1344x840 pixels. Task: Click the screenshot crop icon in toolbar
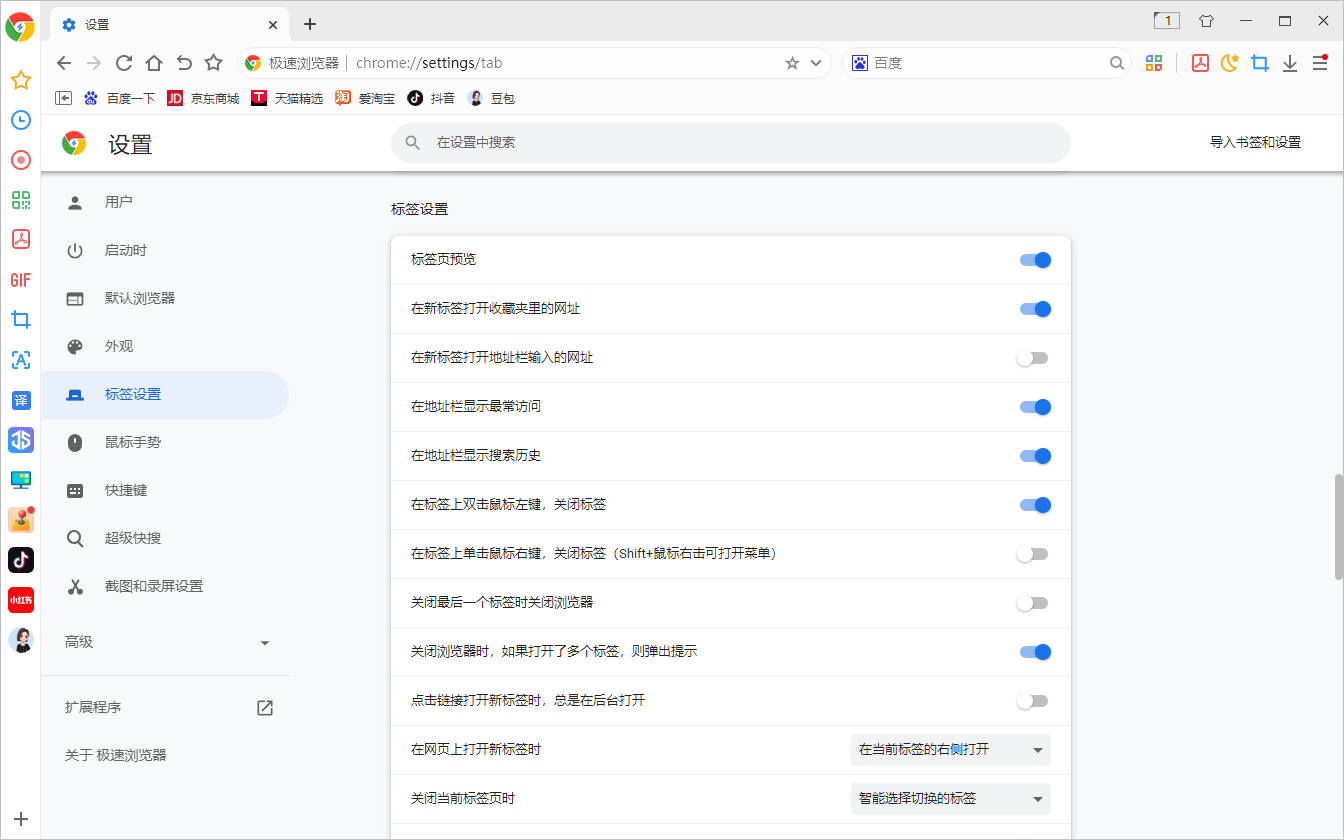pos(1260,63)
